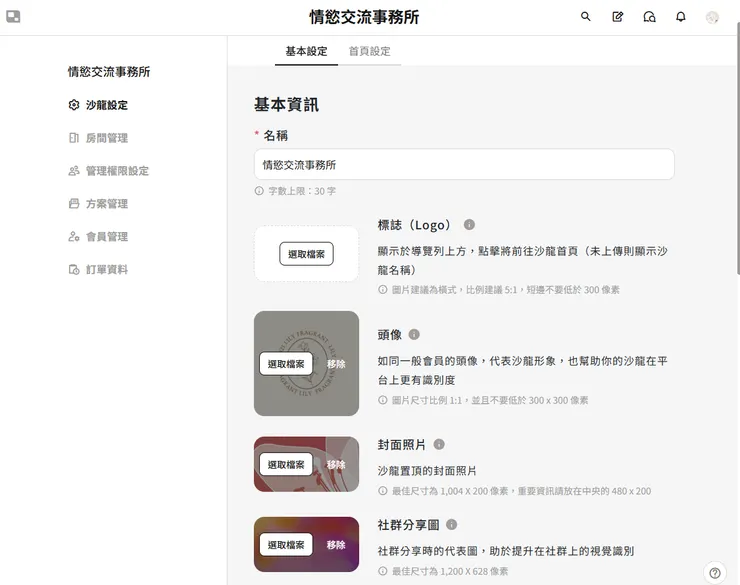Viewport: 740px width, 585px height.
Task: Click the member icon for 會員管理
Action: pyautogui.click(x=74, y=237)
